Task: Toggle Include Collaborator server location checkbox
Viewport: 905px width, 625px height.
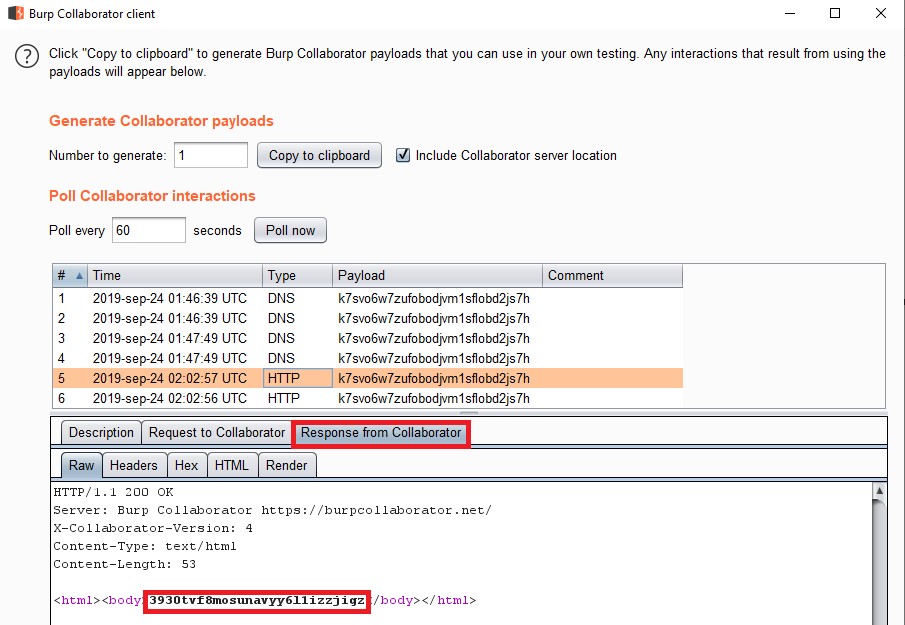Action: point(403,155)
